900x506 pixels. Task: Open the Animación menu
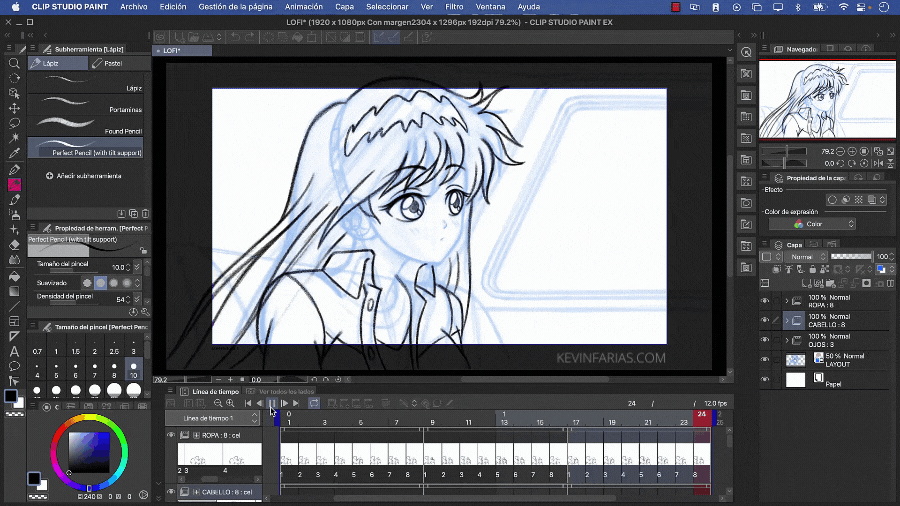tap(304, 7)
